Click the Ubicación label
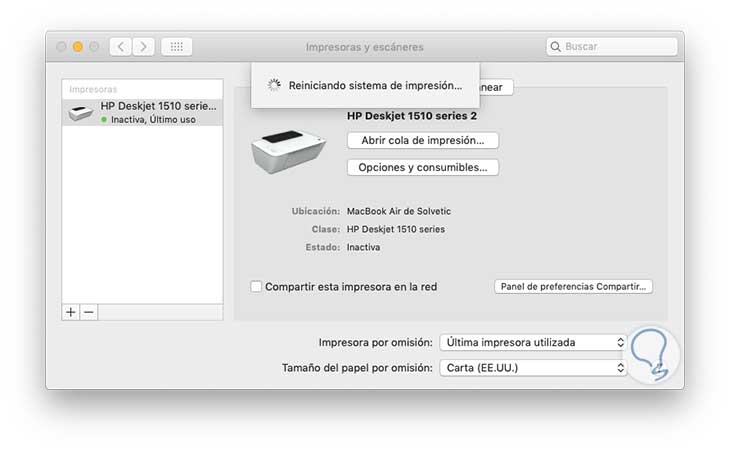730x450 pixels. [x=316, y=211]
